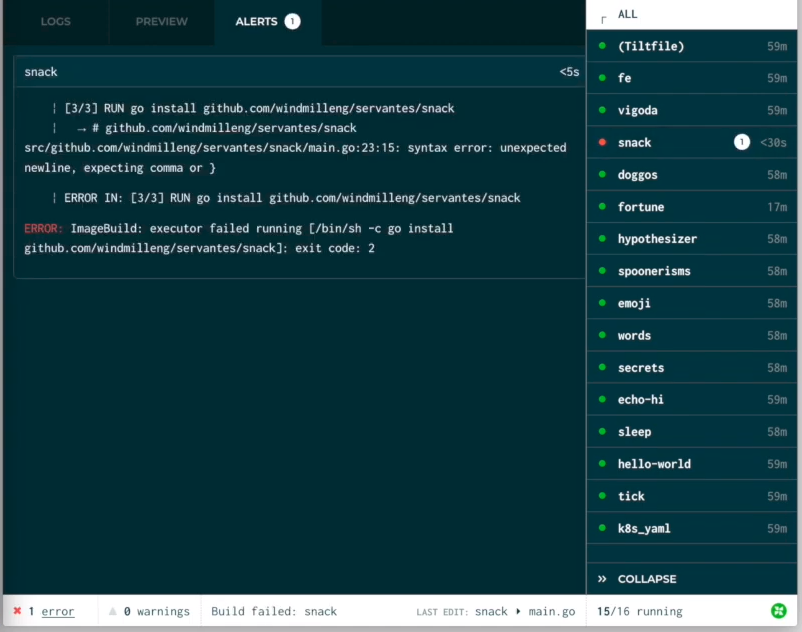802x632 pixels.
Task: Click the 'ERROR IN: [3/3] RUN' log line
Action: pos(292,198)
